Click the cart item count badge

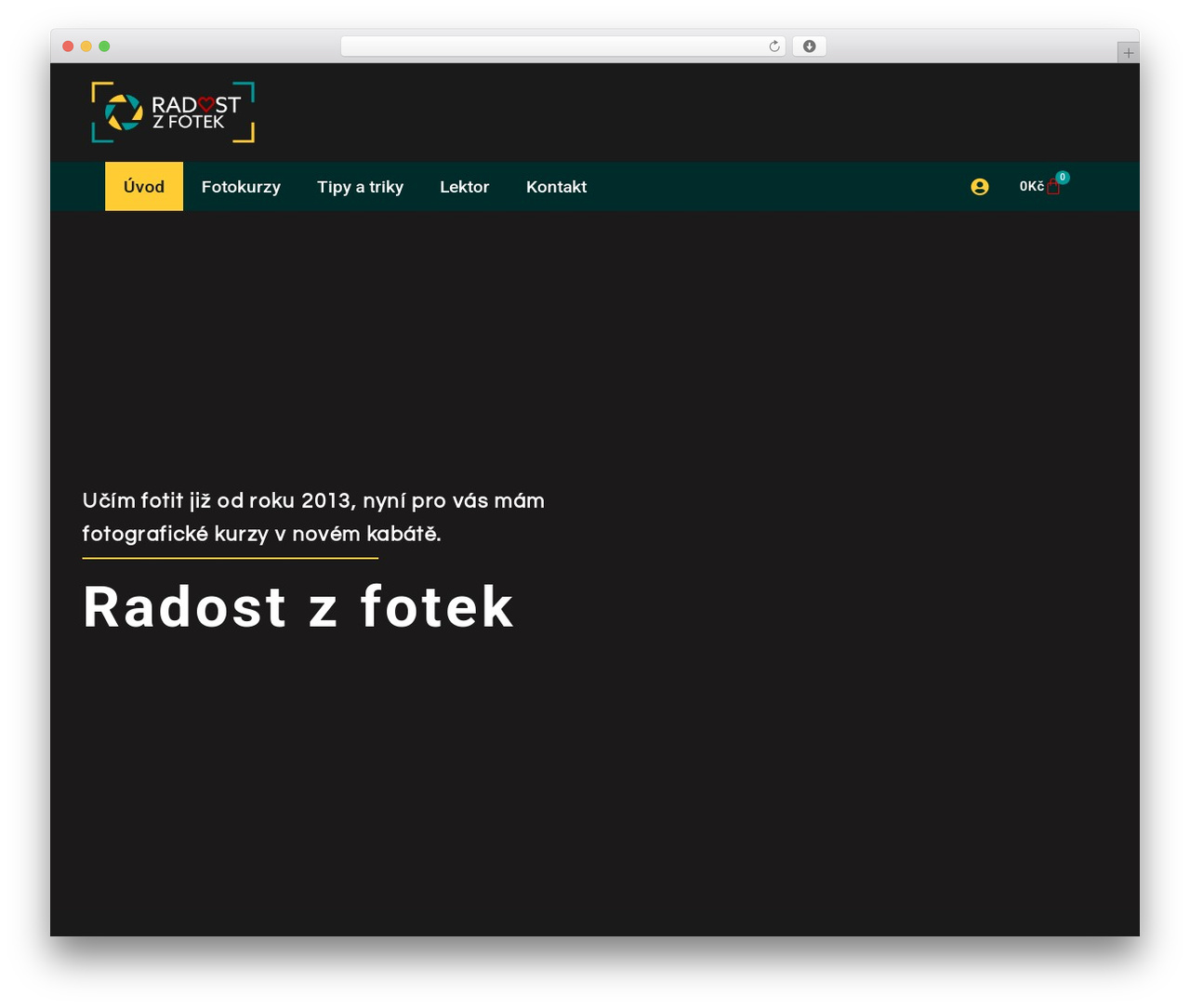1063,177
